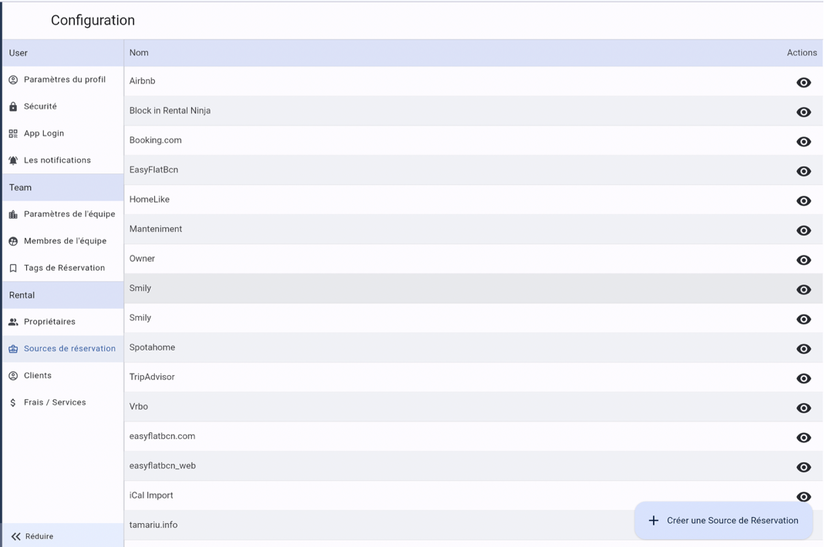Click the Rental section header
Image resolution: width=828 pixels, height=547 pixels.
[63, 295]
